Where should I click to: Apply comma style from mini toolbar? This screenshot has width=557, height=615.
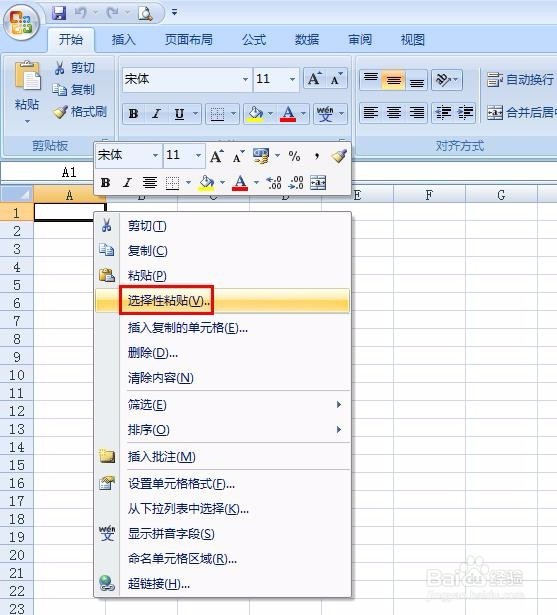click(317, 156)
